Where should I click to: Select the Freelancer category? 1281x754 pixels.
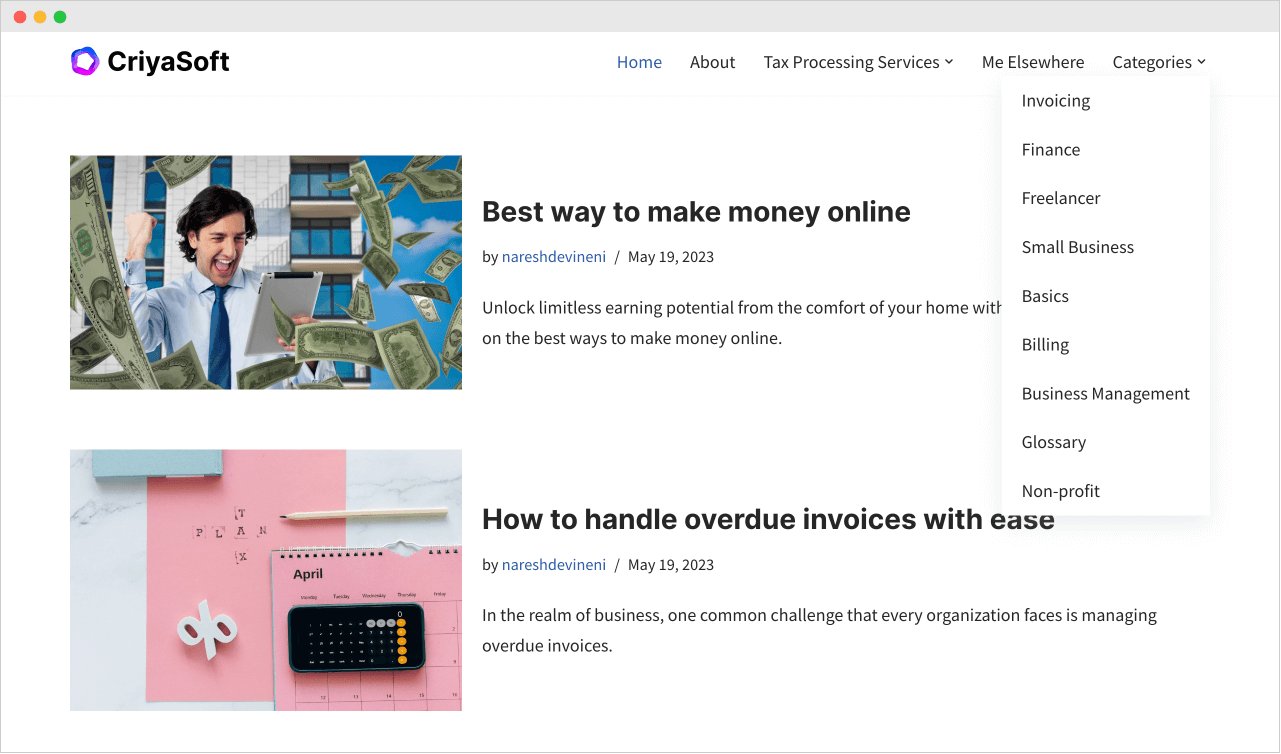(x=1060, y=198)
